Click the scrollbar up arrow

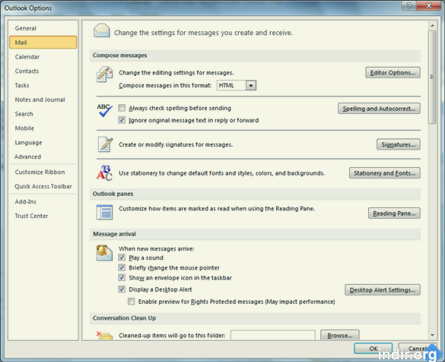point(432,26)
